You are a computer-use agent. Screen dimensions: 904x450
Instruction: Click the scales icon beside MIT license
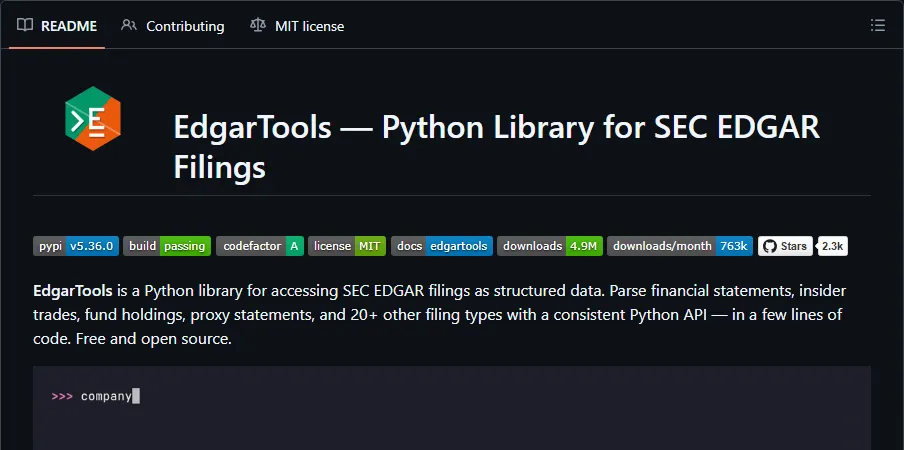tap(258, 25)
